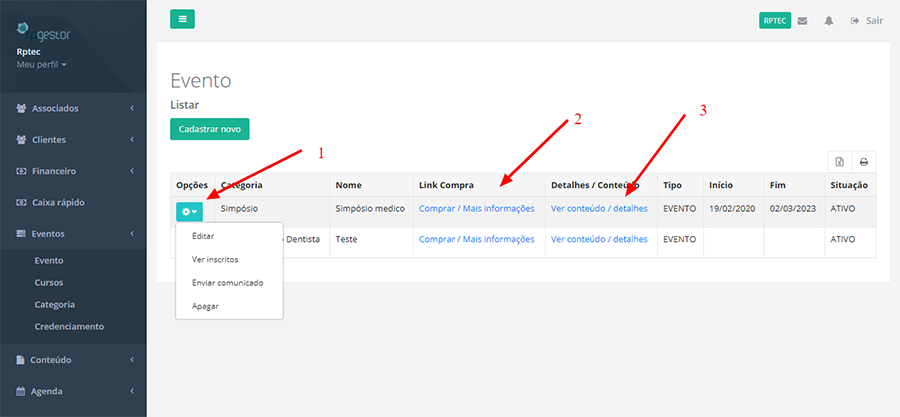
Task: Select Enviar comunicado menu entry
Action: 227,282
